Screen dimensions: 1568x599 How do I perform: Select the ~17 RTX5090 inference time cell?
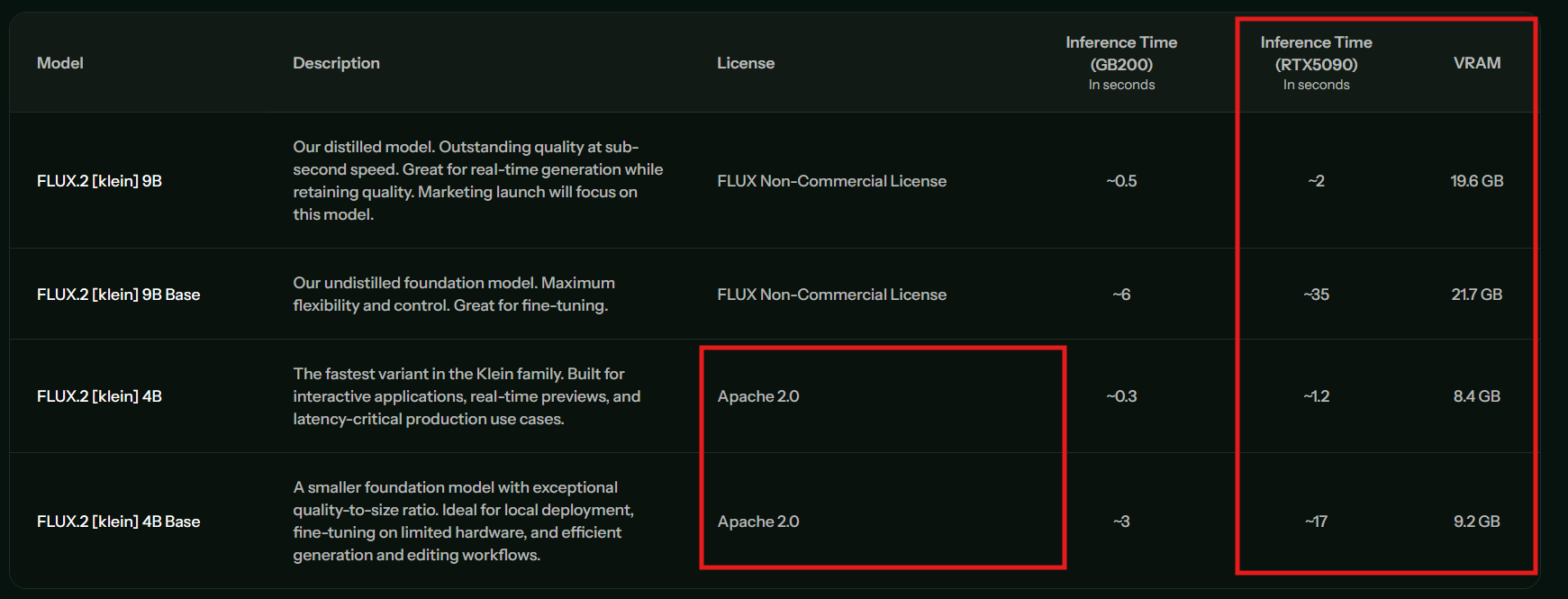[x=1316, y=522]
